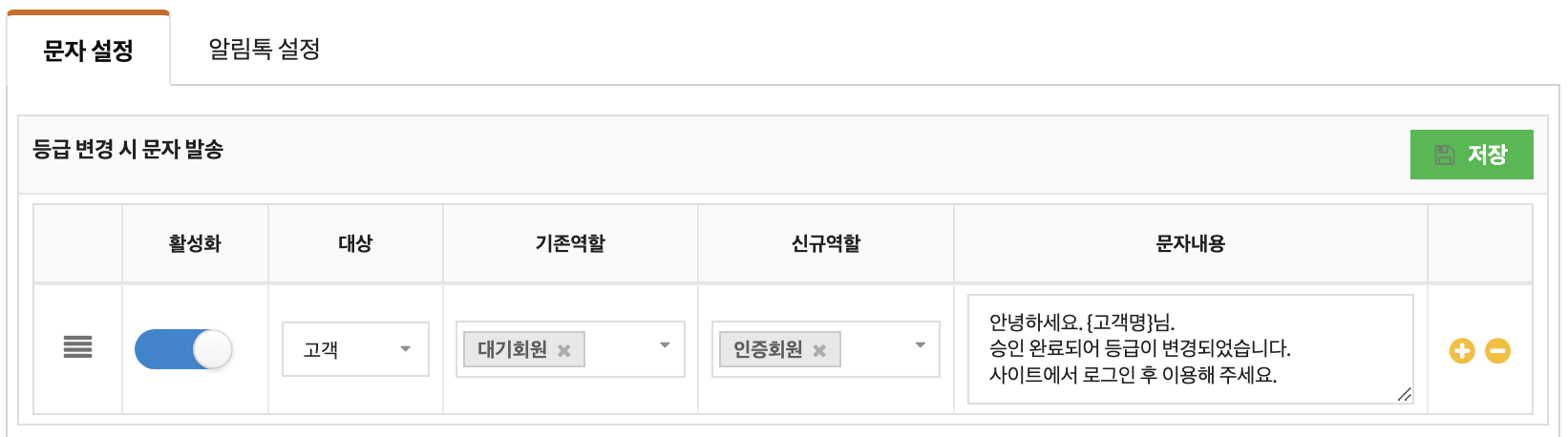Switch to the 알림톡 설정 tab

click(x=265, y=49)
